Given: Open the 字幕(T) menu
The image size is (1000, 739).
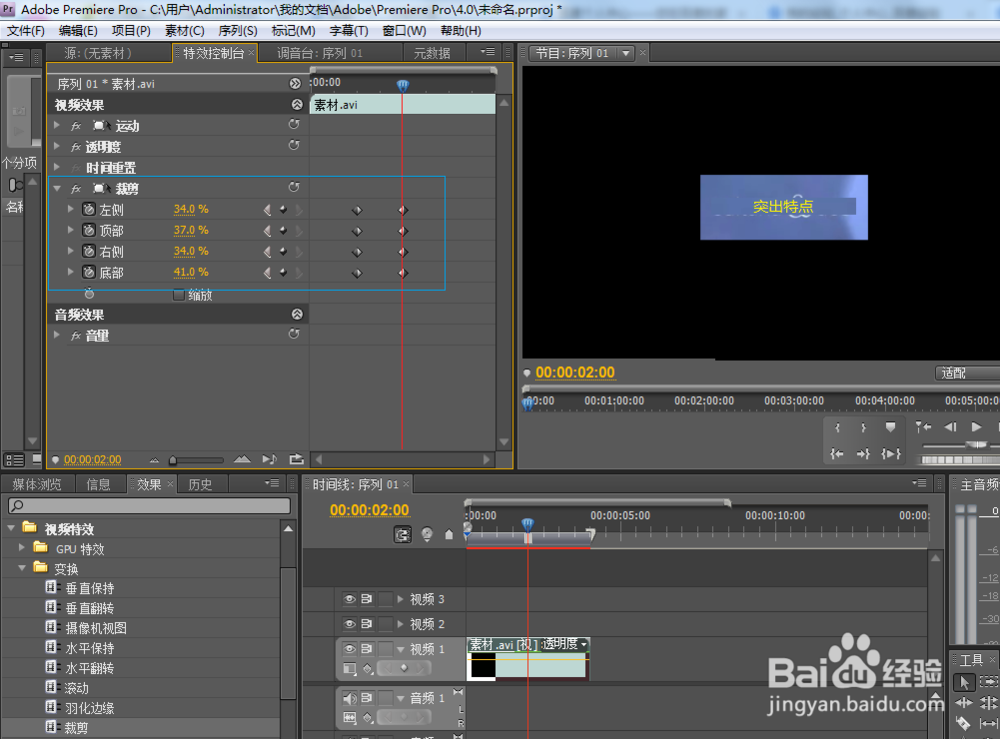Looking at the screenshot, I should (x=348, y=31).
